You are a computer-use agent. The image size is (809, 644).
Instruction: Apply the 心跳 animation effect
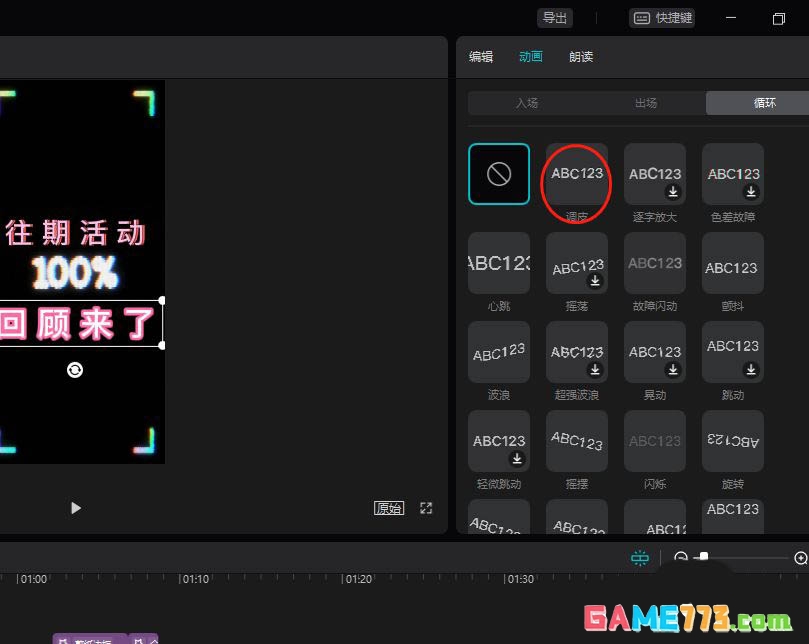[498, 262]
